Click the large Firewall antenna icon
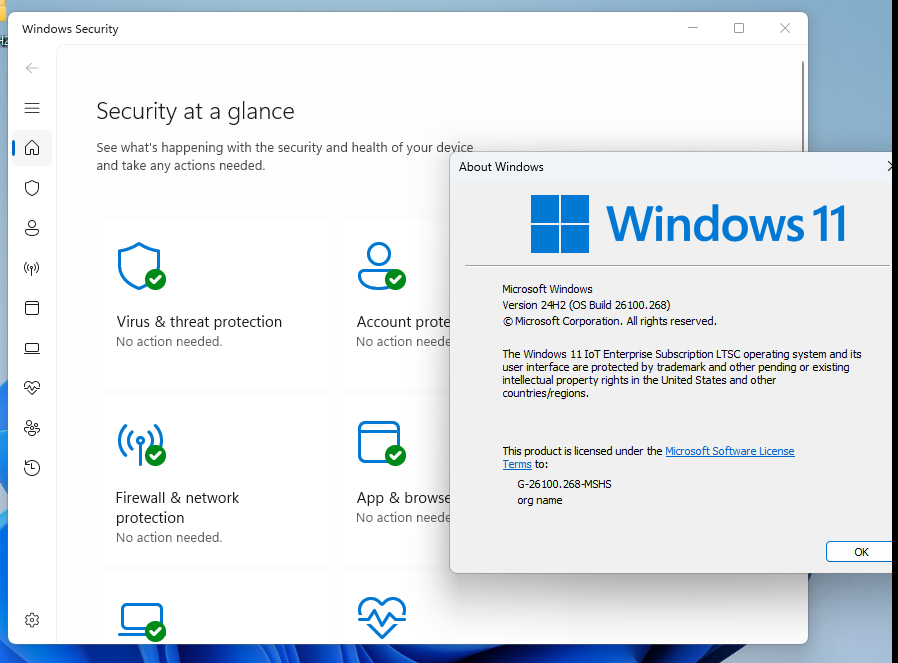This screenshot has width=898, height=663. (x=141, y=444)
